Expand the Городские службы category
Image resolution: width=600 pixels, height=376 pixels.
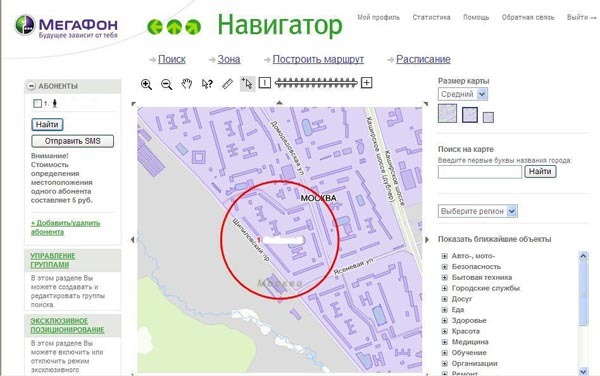click(444, 288)
